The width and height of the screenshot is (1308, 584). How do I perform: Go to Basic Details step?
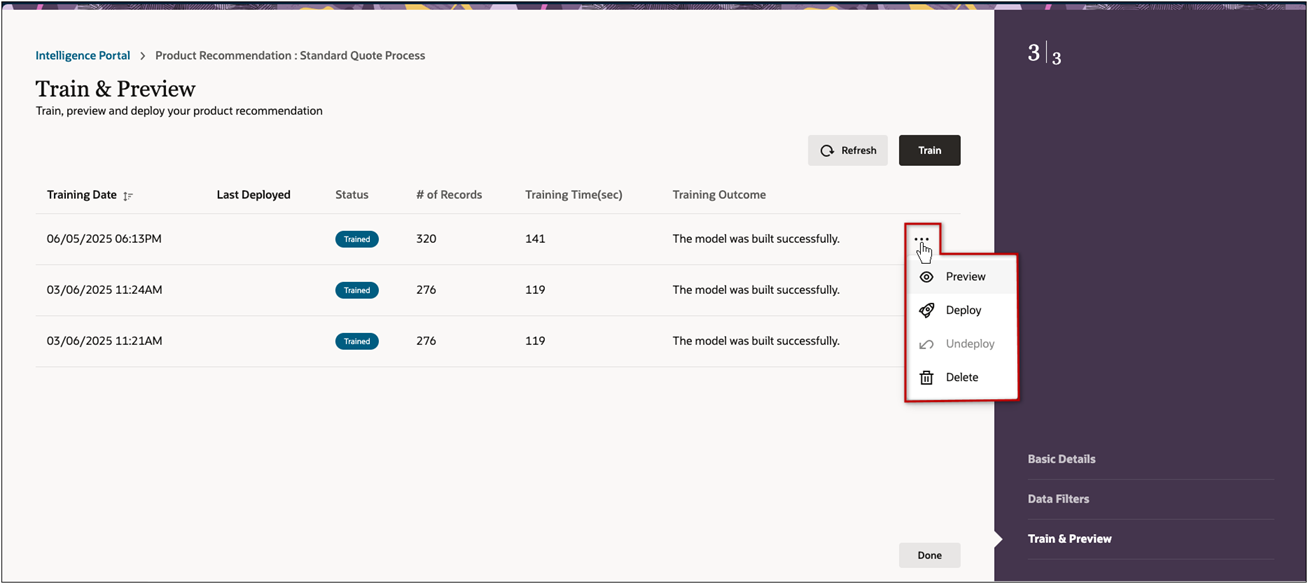[1061, 459]
